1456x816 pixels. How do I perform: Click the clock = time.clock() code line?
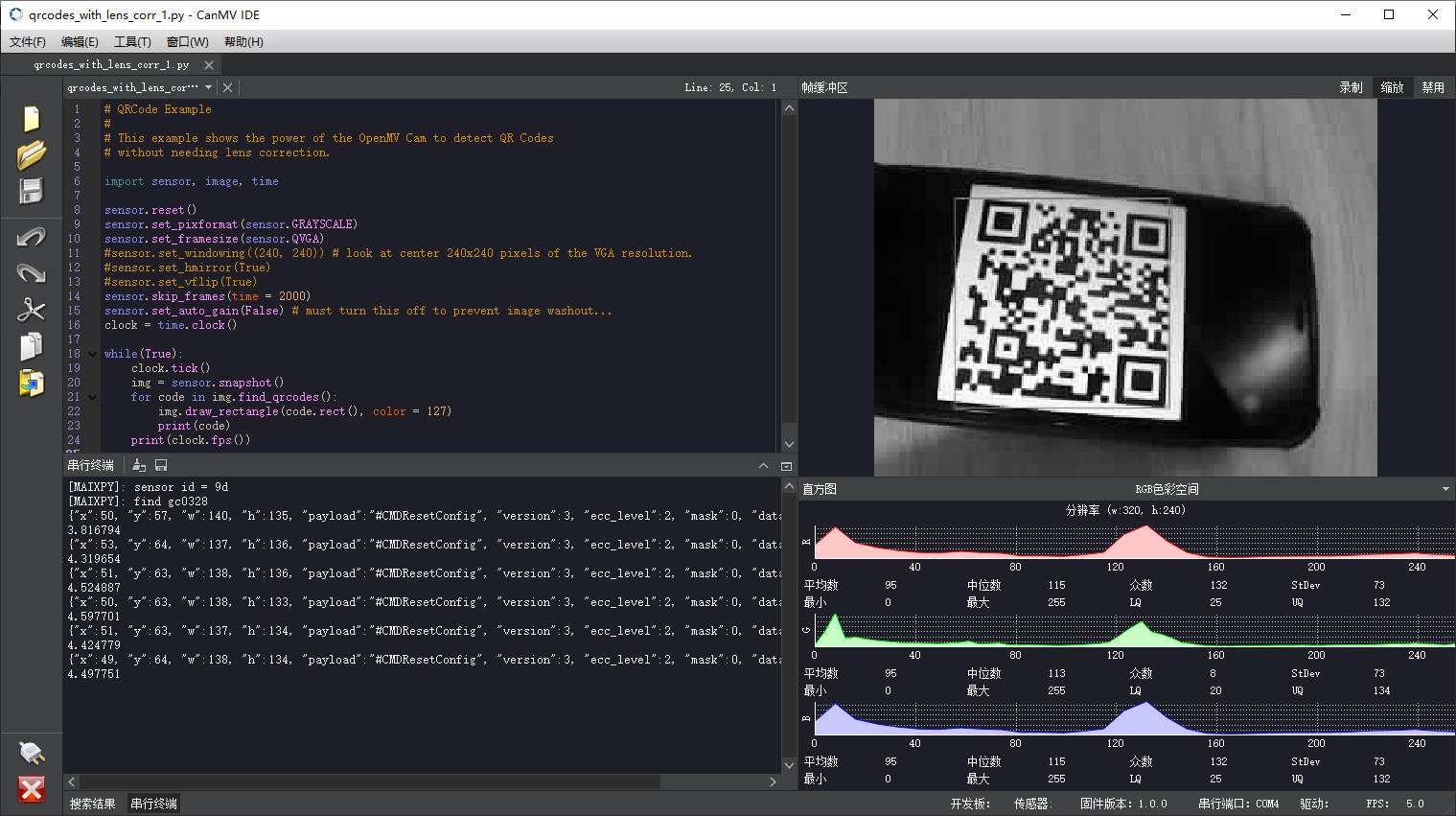coord(171,325)
